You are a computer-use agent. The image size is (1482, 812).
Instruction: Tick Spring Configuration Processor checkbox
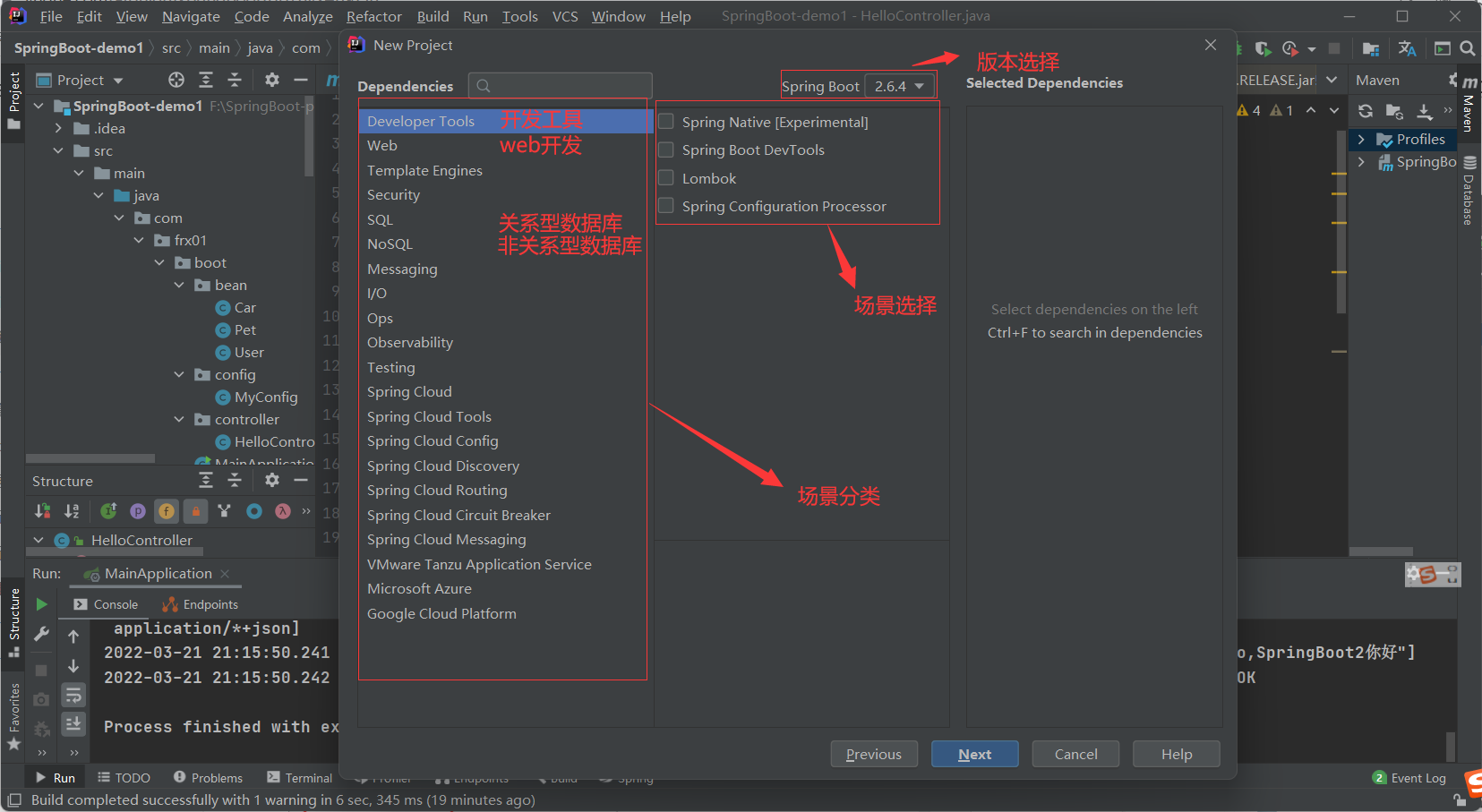pos(666,206)
